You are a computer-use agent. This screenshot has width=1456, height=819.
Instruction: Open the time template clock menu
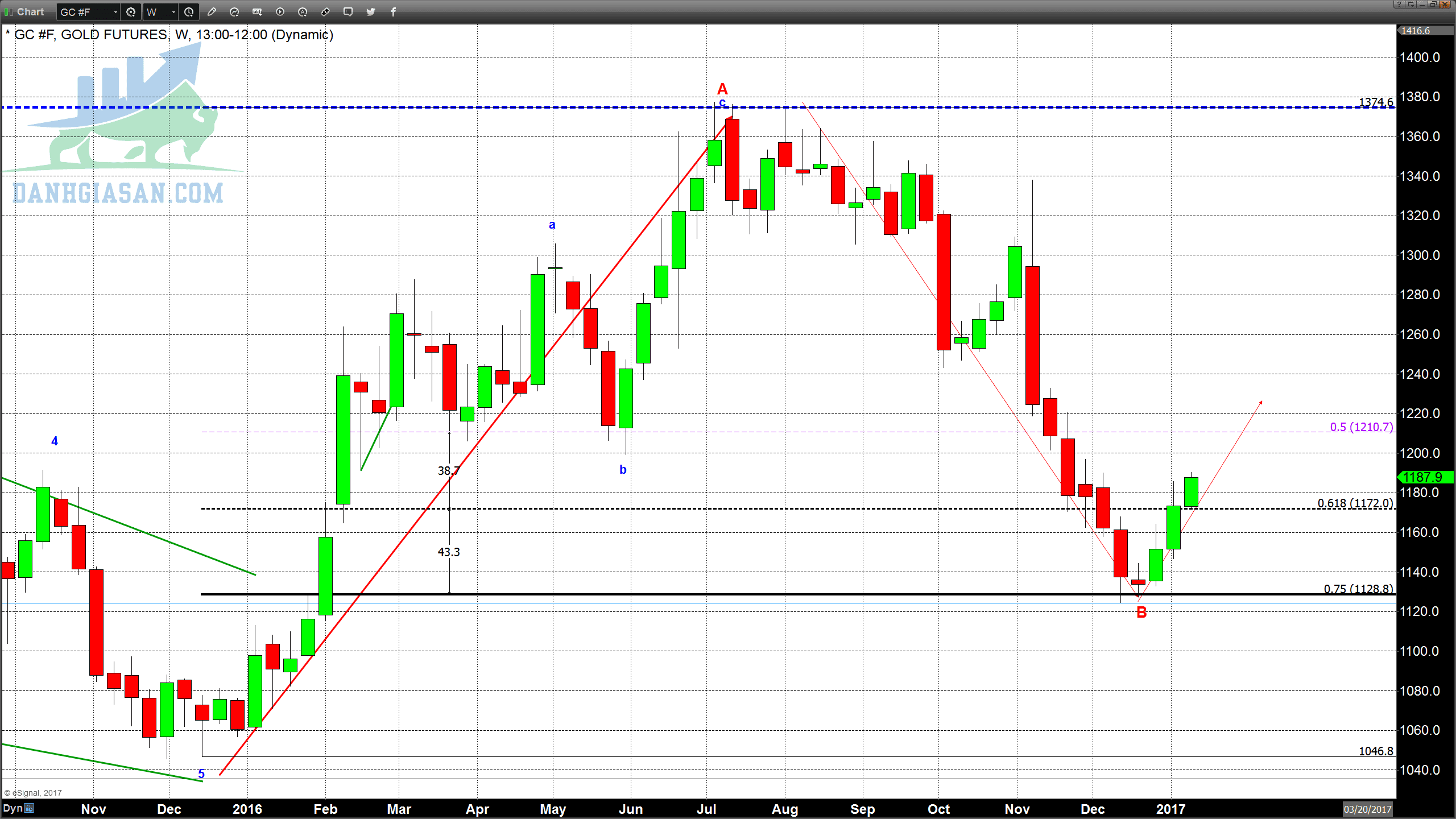click(189, 12)
